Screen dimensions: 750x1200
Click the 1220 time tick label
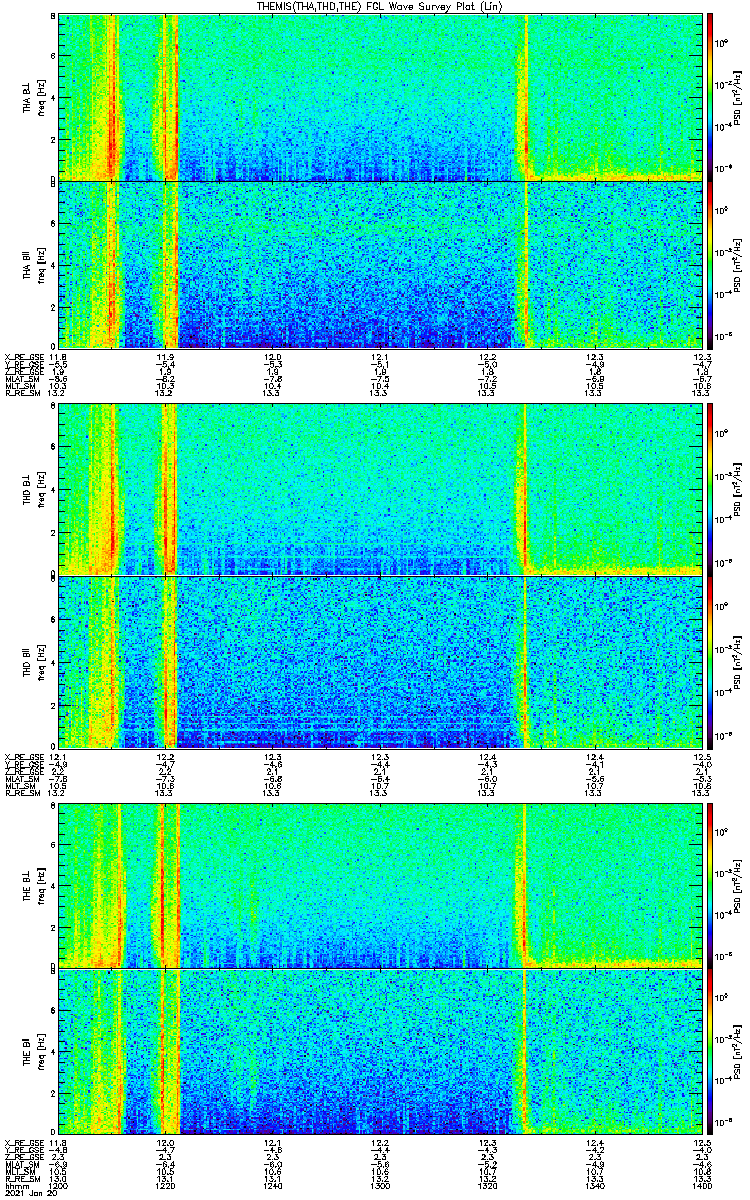165,1185
